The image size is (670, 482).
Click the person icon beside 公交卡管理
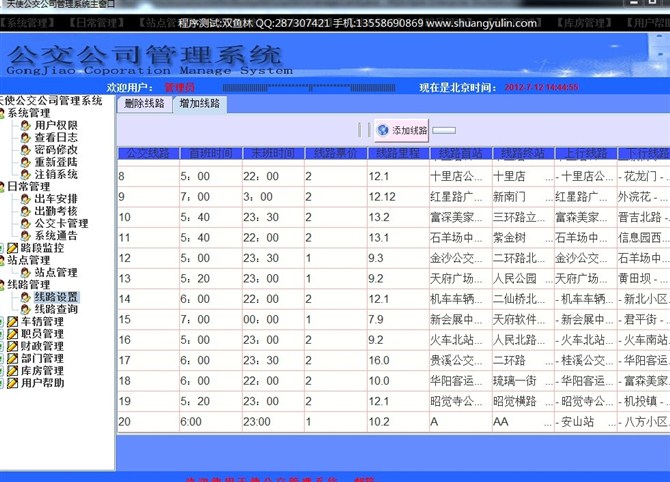point(26,223)
